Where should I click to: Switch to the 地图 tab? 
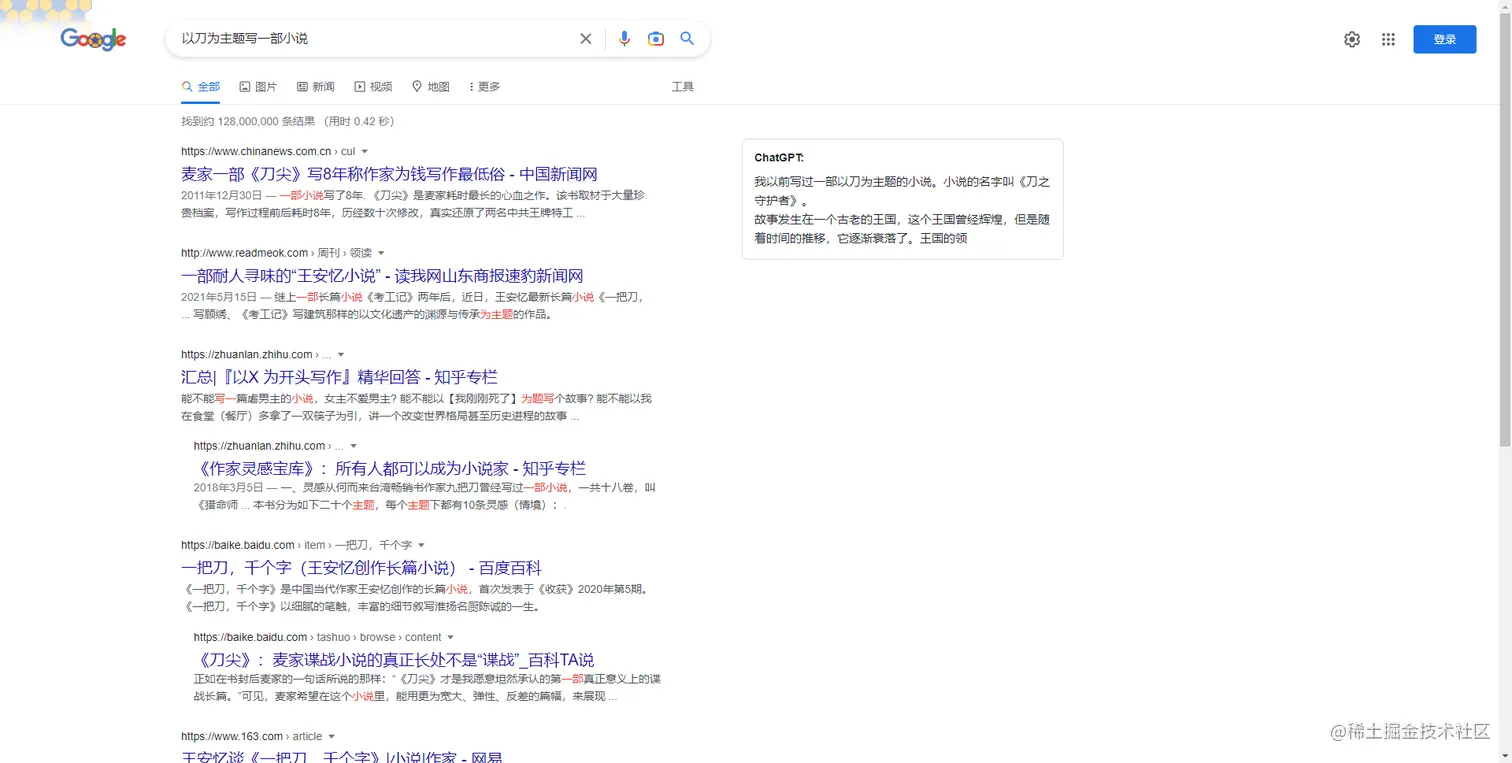pyautogui.click(x=431, y=87)
